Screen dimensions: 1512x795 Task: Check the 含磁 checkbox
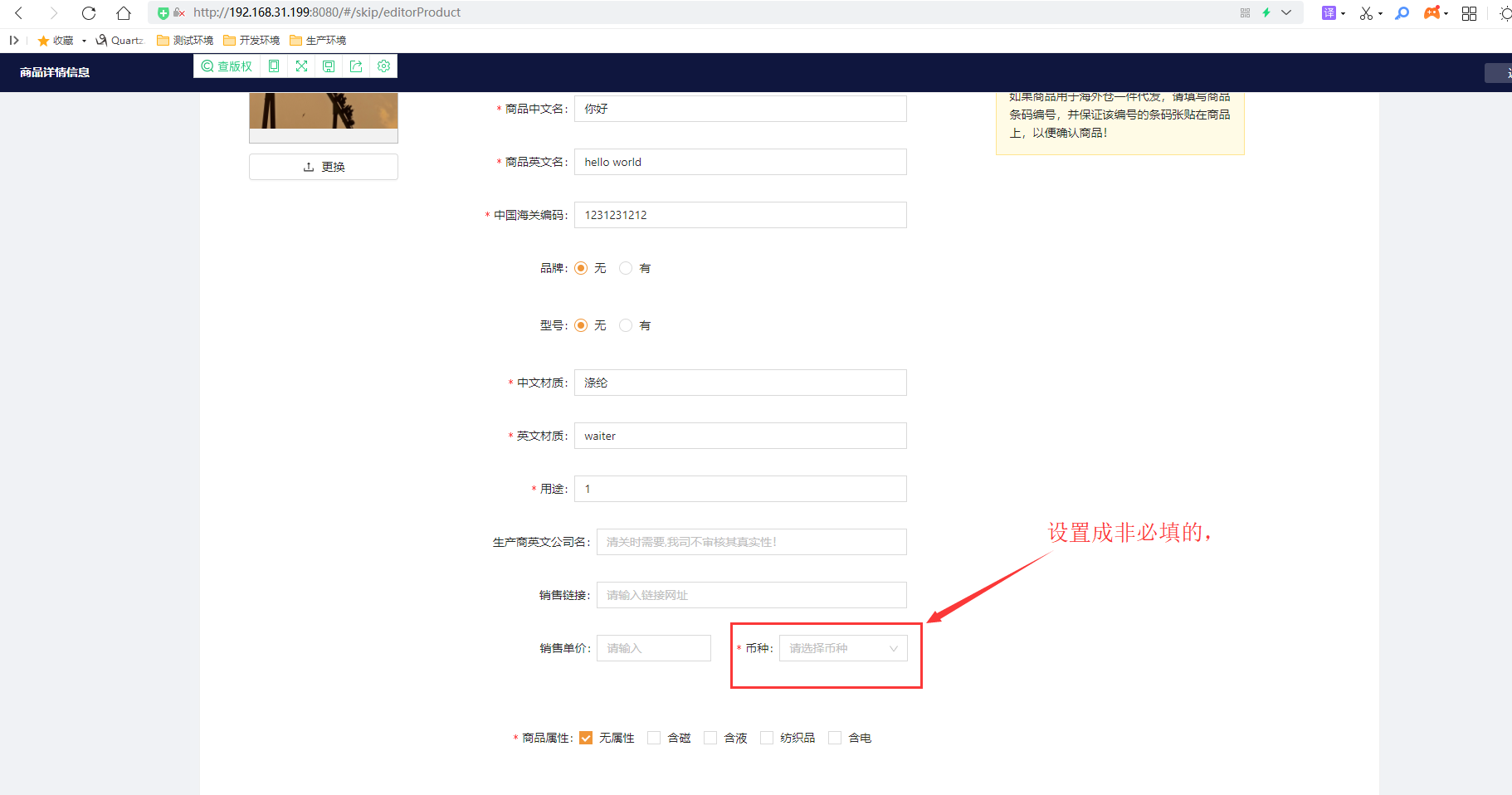(x=654, y=738)
